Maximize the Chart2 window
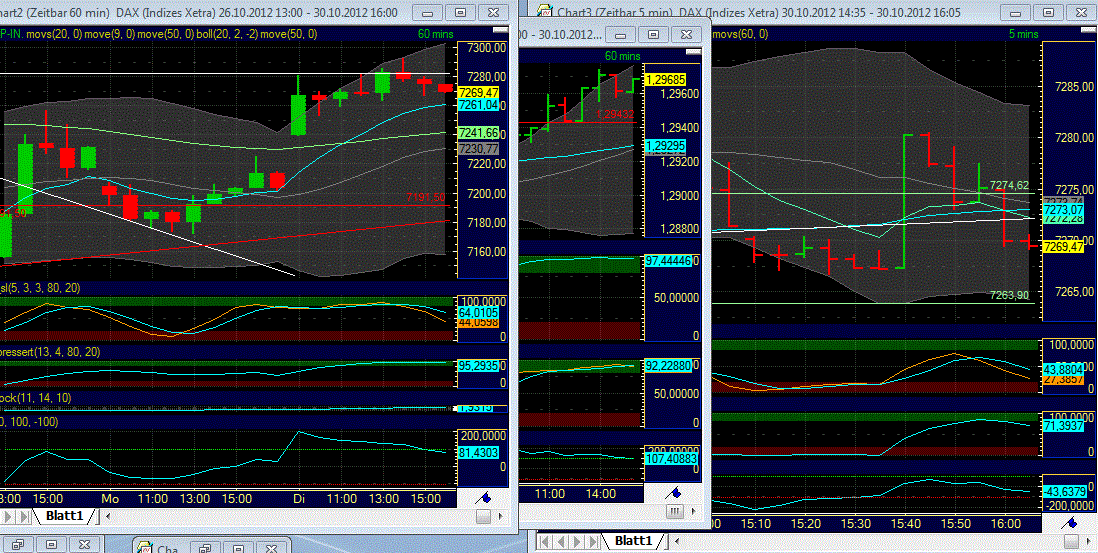Image resolution: width=1098 pixels, height=553 pixels. point(460,13)
